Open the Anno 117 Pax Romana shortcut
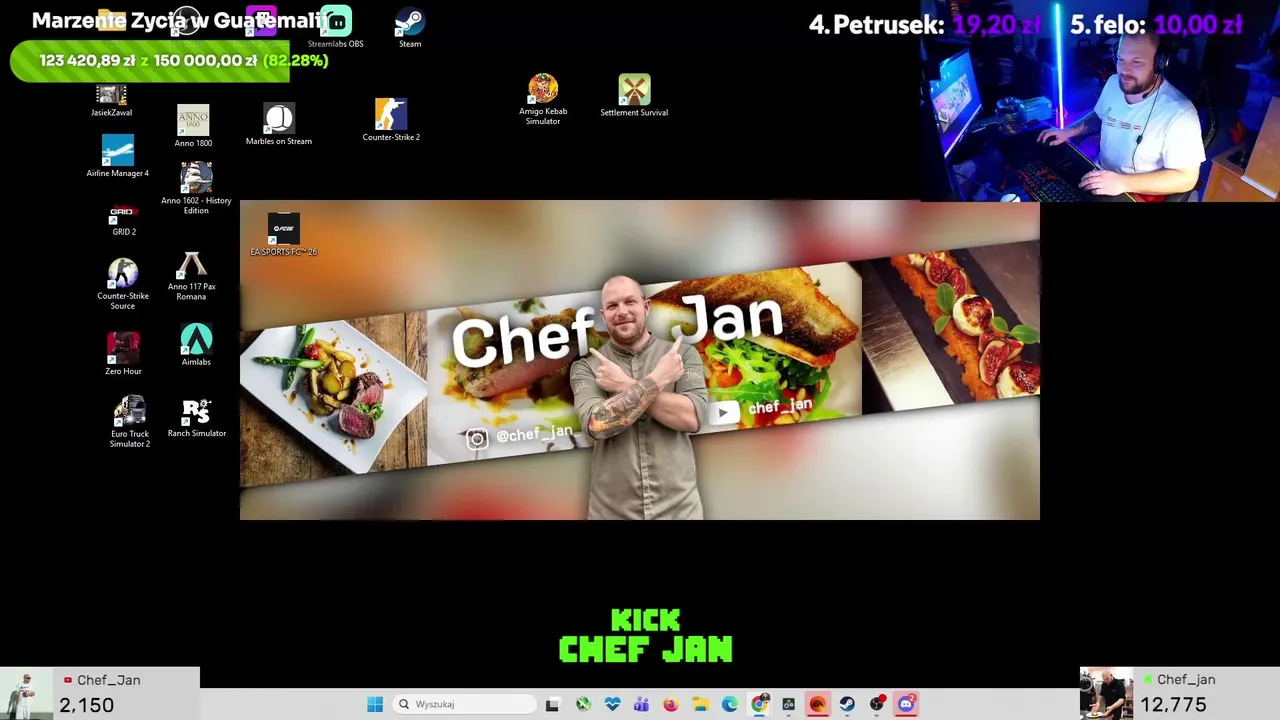1280x720 pixels. click(191, 277)
